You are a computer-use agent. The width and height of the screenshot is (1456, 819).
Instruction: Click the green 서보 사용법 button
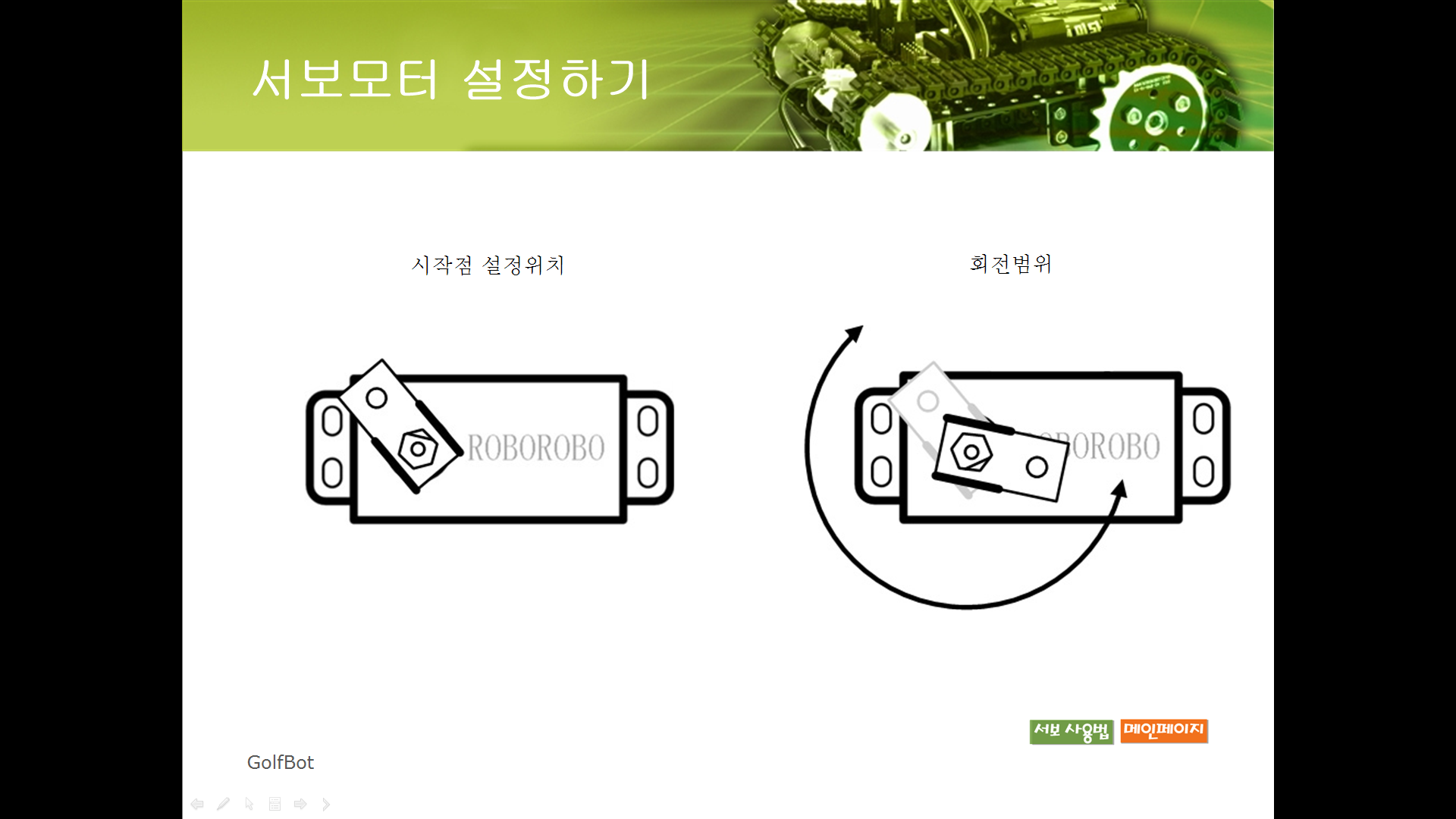coord(1071,732)
